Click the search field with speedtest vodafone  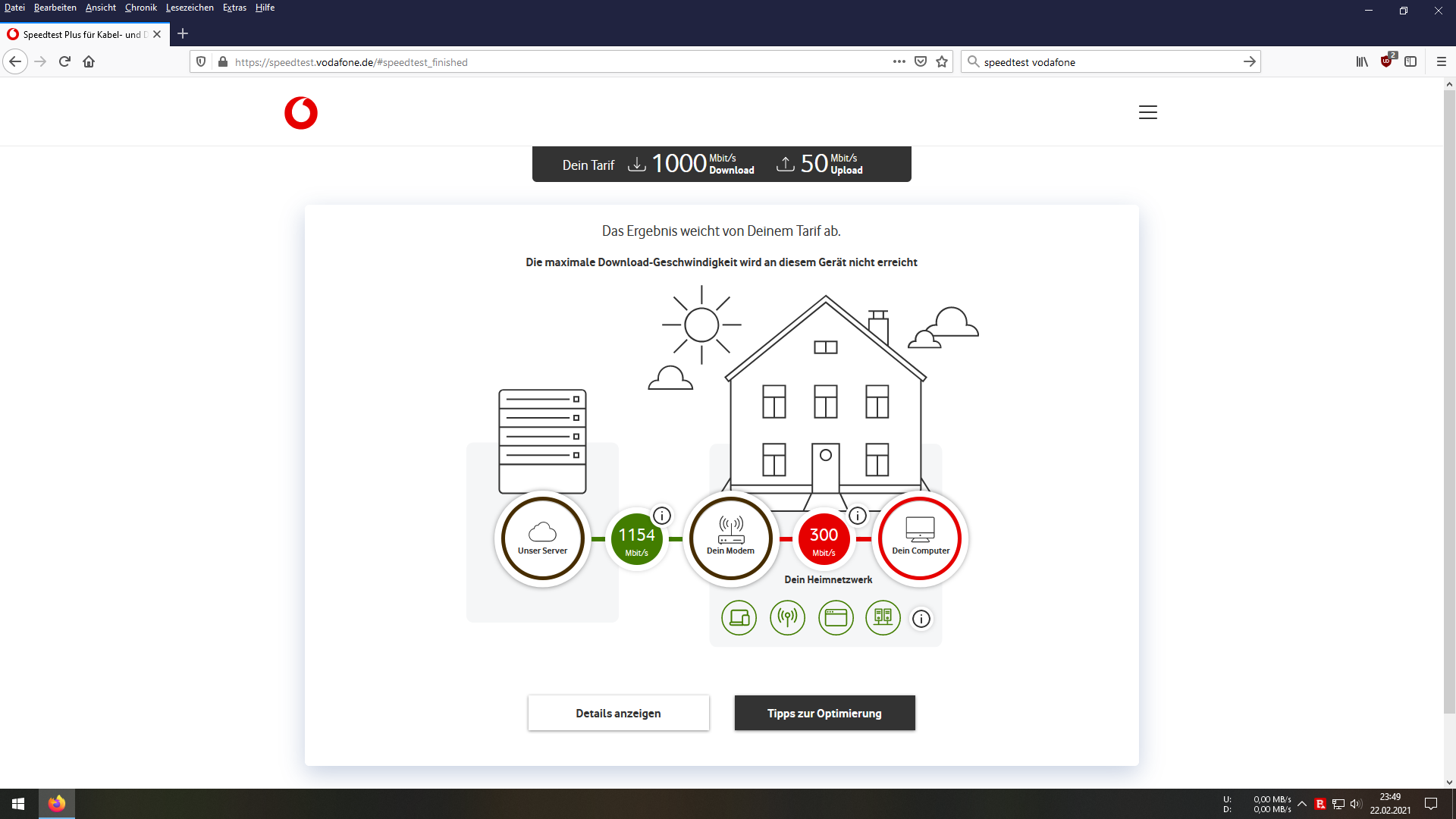pyautogui.click(x=1107, y=62)
